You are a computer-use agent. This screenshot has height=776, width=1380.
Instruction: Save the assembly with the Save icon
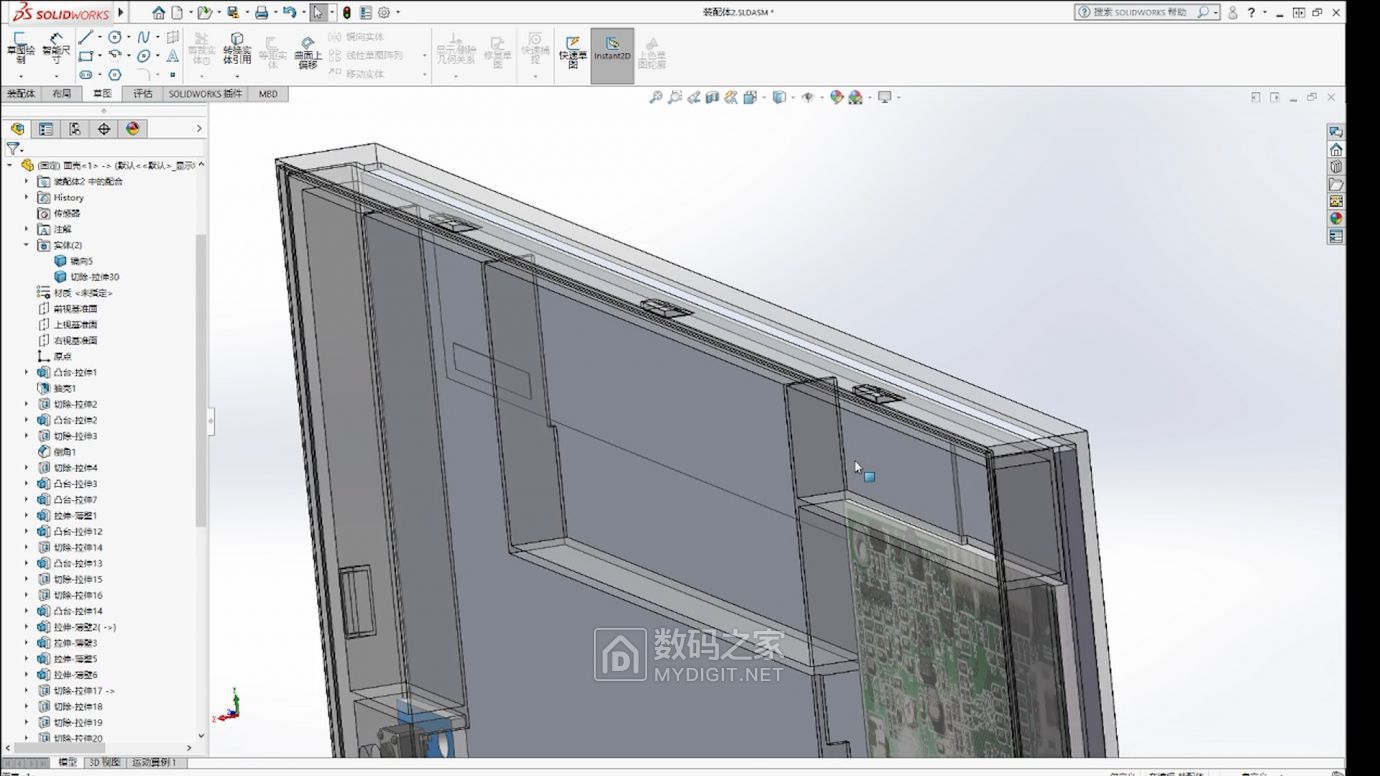[232, 13]
